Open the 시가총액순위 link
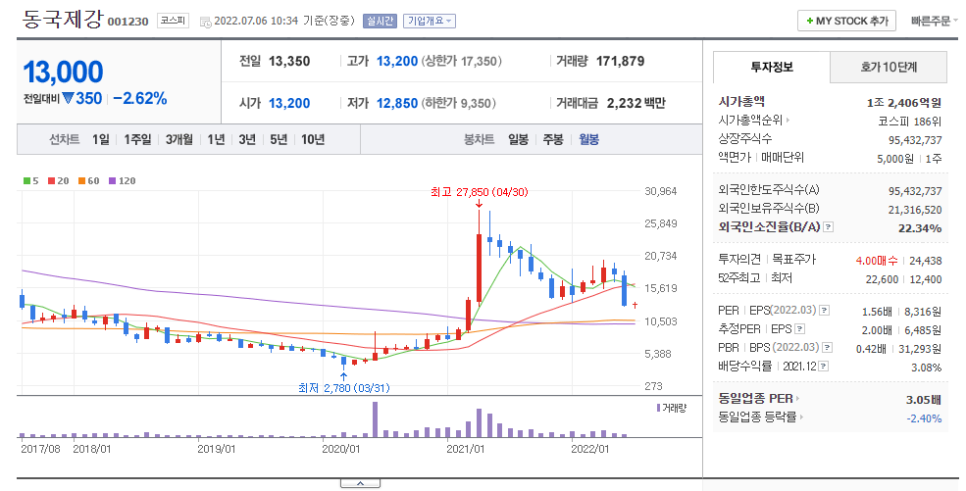 point(750,121)
